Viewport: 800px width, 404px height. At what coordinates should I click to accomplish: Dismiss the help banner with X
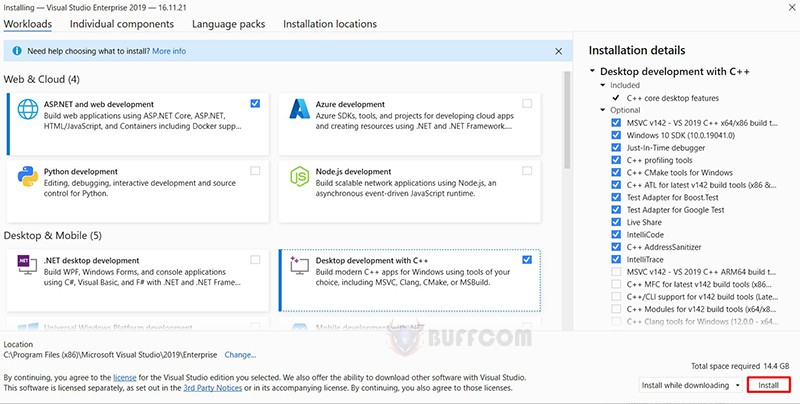[559, 52]
